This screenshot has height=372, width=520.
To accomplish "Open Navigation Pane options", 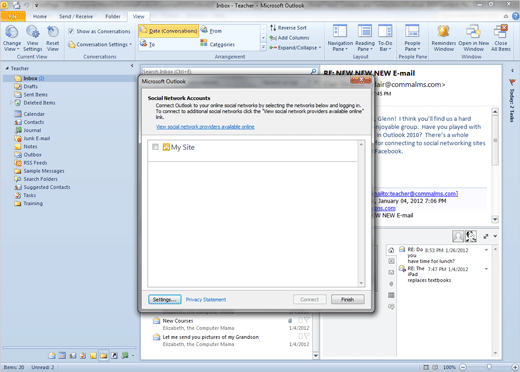I will 340,39.
